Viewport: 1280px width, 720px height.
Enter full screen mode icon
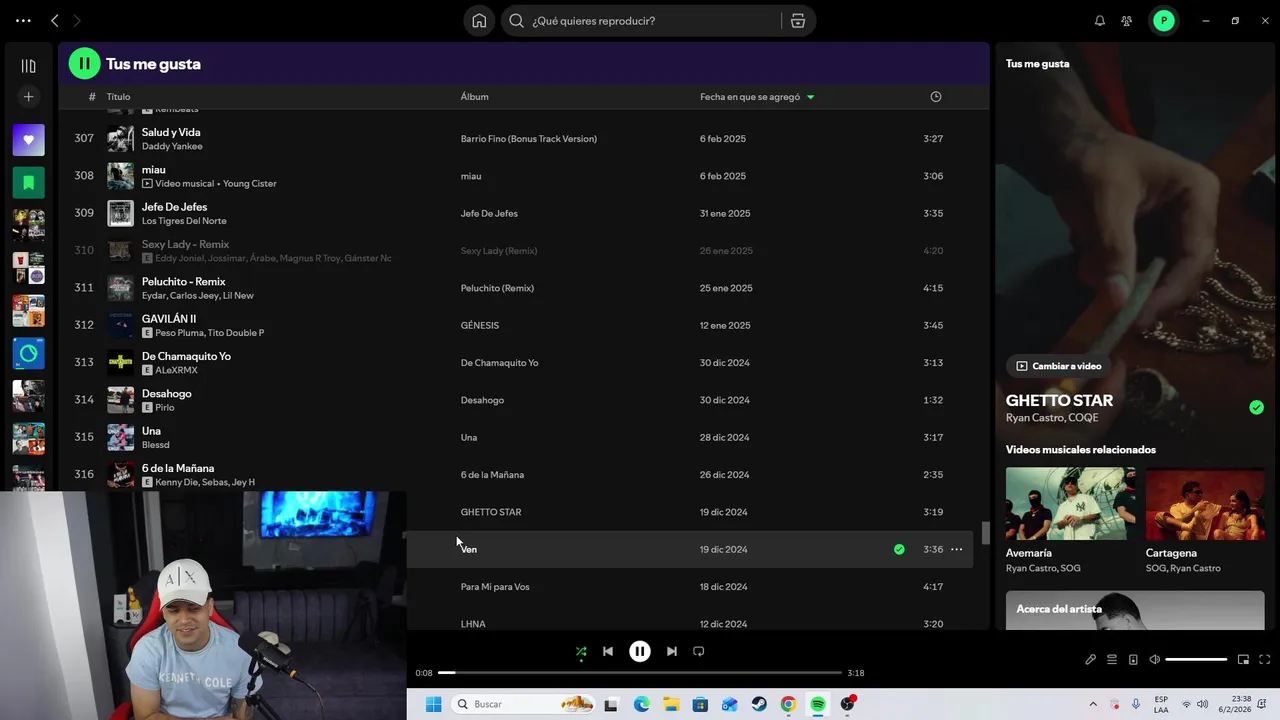pyautogui.click(x=1265, y=660)
